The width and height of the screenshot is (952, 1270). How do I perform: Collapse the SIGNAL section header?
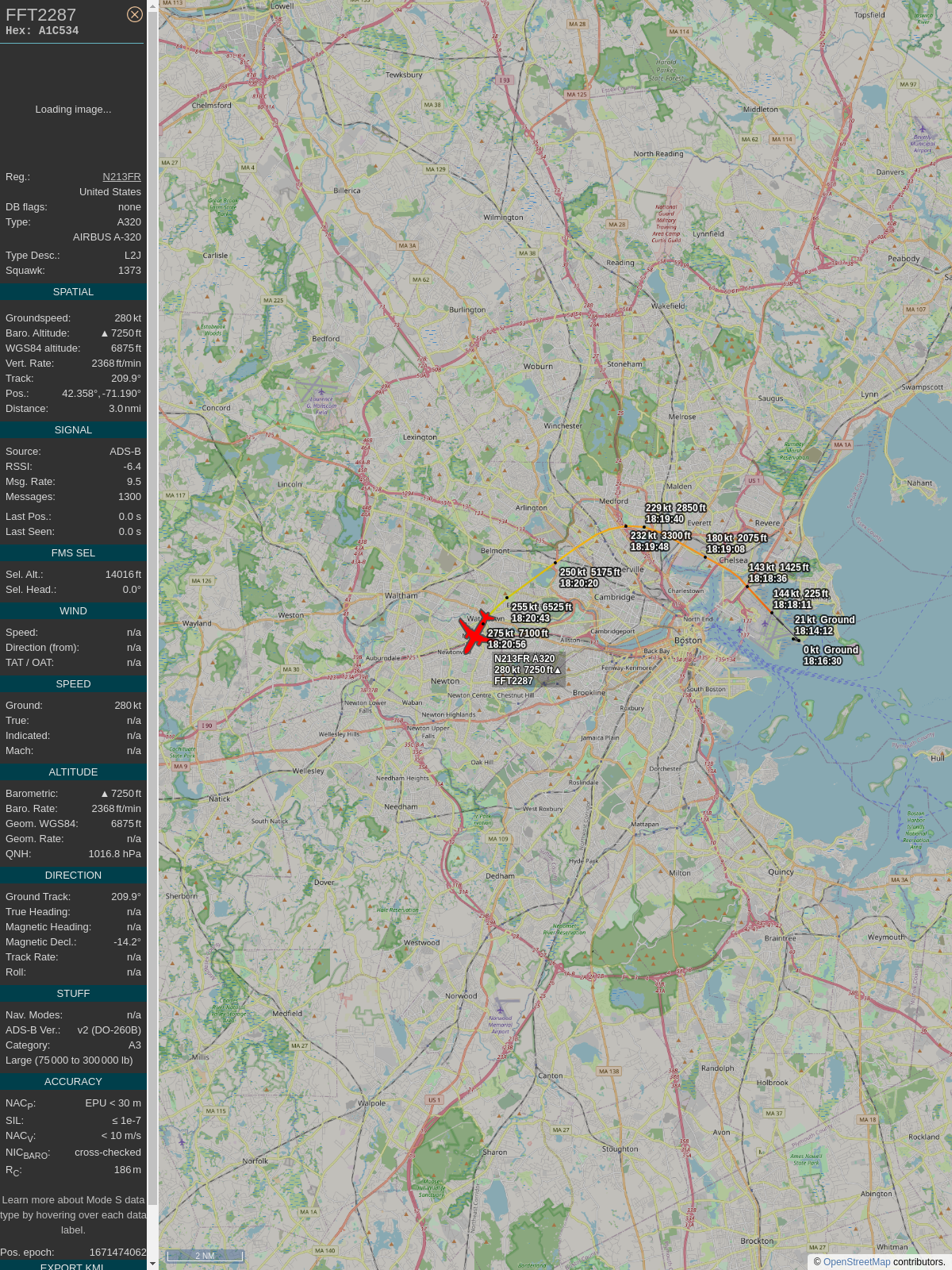[73, 430]
